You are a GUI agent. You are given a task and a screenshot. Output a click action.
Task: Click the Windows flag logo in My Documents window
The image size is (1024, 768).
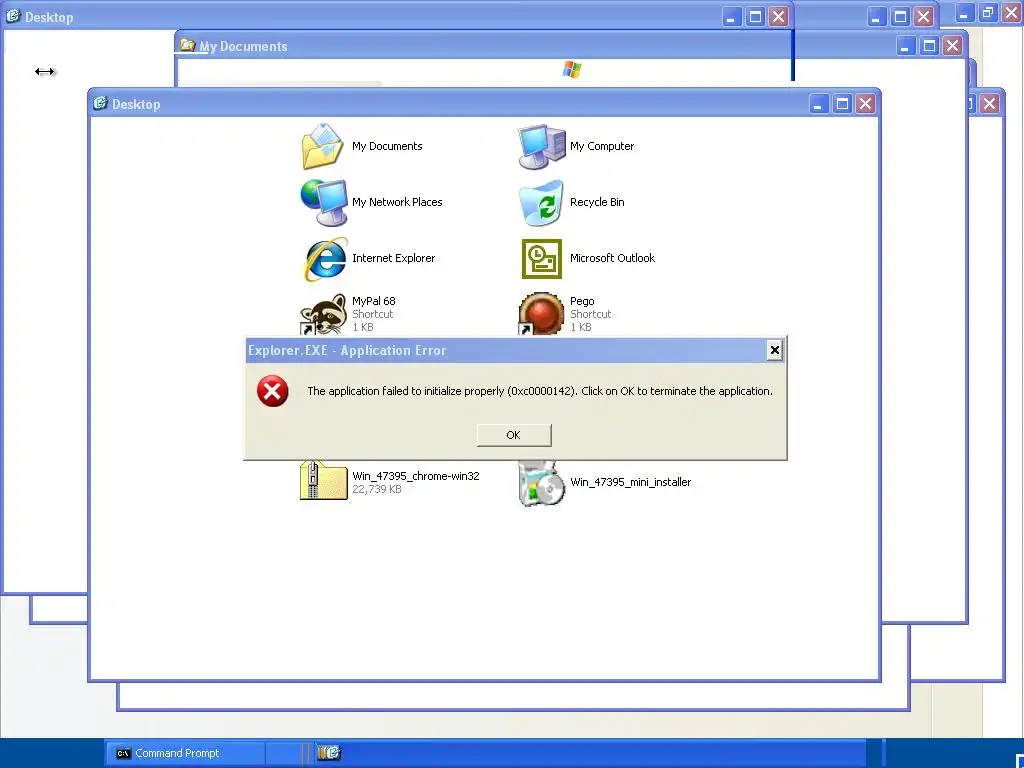click(572, 69)
